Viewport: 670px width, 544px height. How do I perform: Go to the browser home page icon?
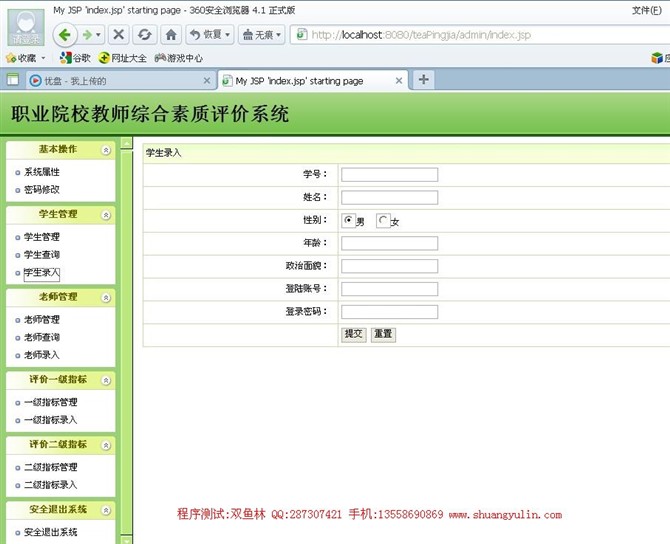(x=171, y=35)
